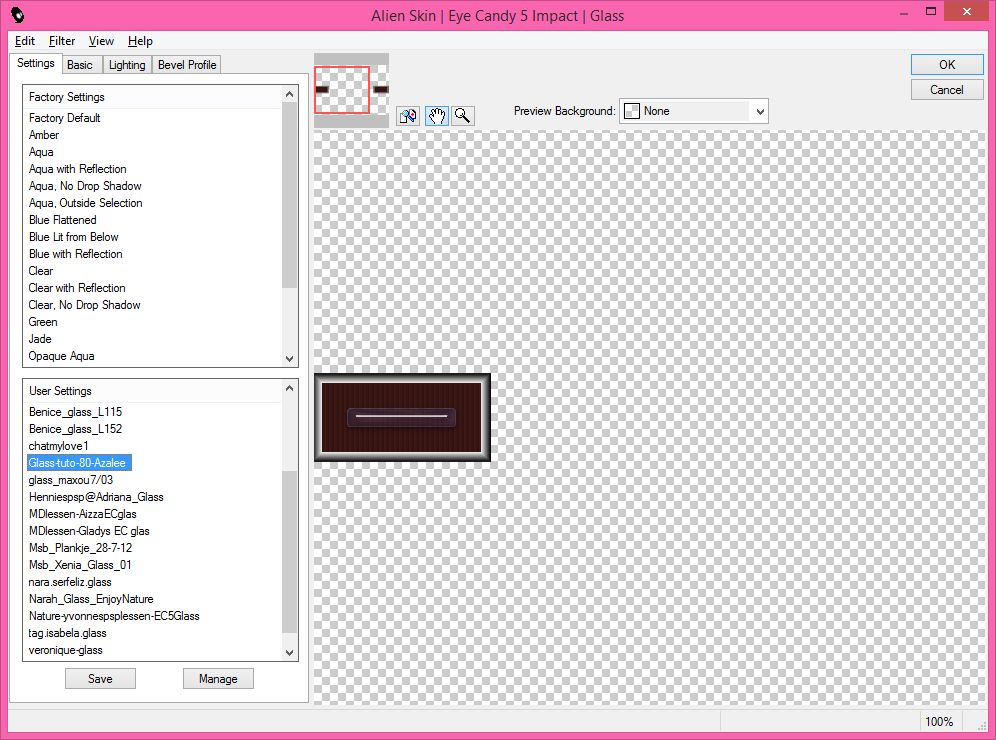Viewport: 996px width, 740px height.
Task: Open the Preview Background dropdown
Action: 694,111
